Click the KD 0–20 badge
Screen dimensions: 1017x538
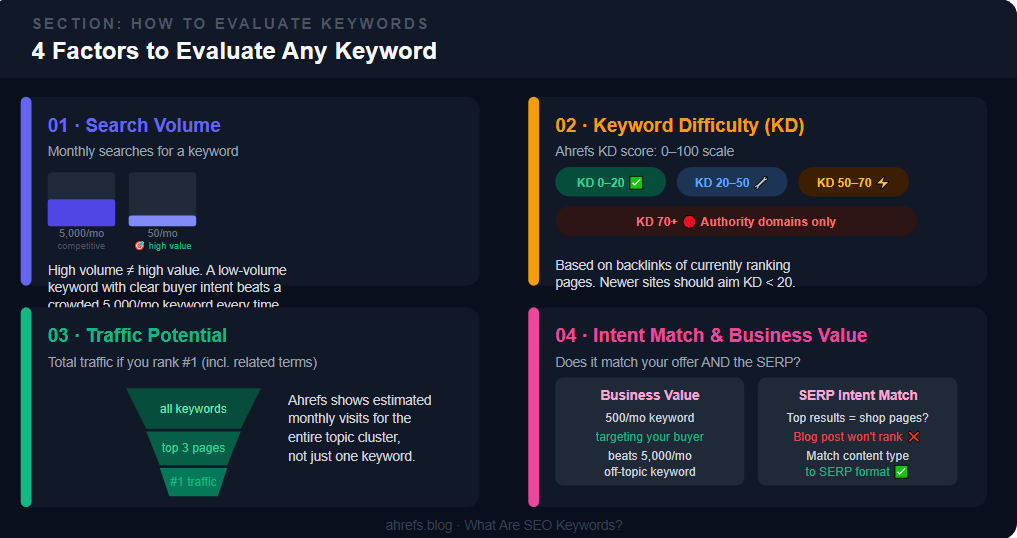point(610,182)
